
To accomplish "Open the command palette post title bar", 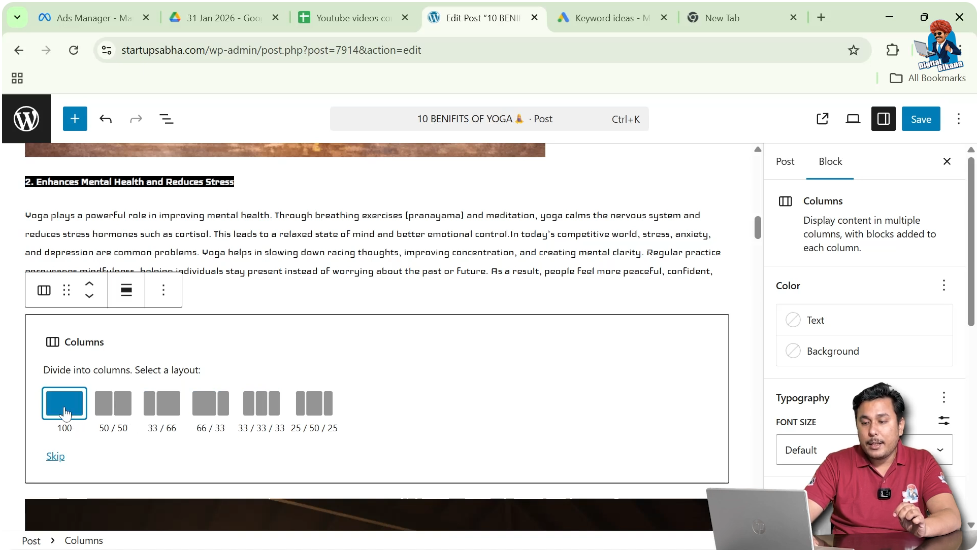I will click(489, 119).
